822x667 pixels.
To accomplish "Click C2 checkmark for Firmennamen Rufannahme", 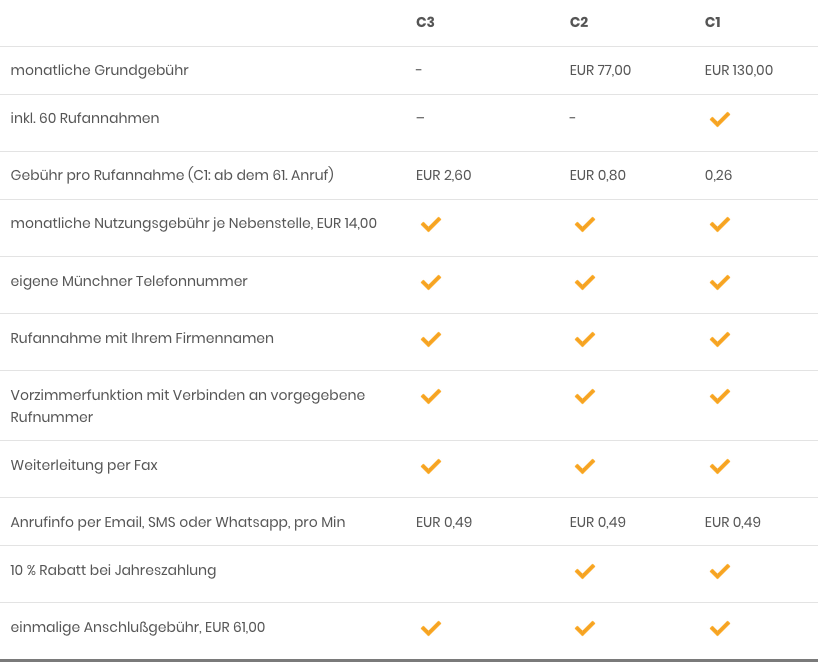I will click(x=585, y=339).
